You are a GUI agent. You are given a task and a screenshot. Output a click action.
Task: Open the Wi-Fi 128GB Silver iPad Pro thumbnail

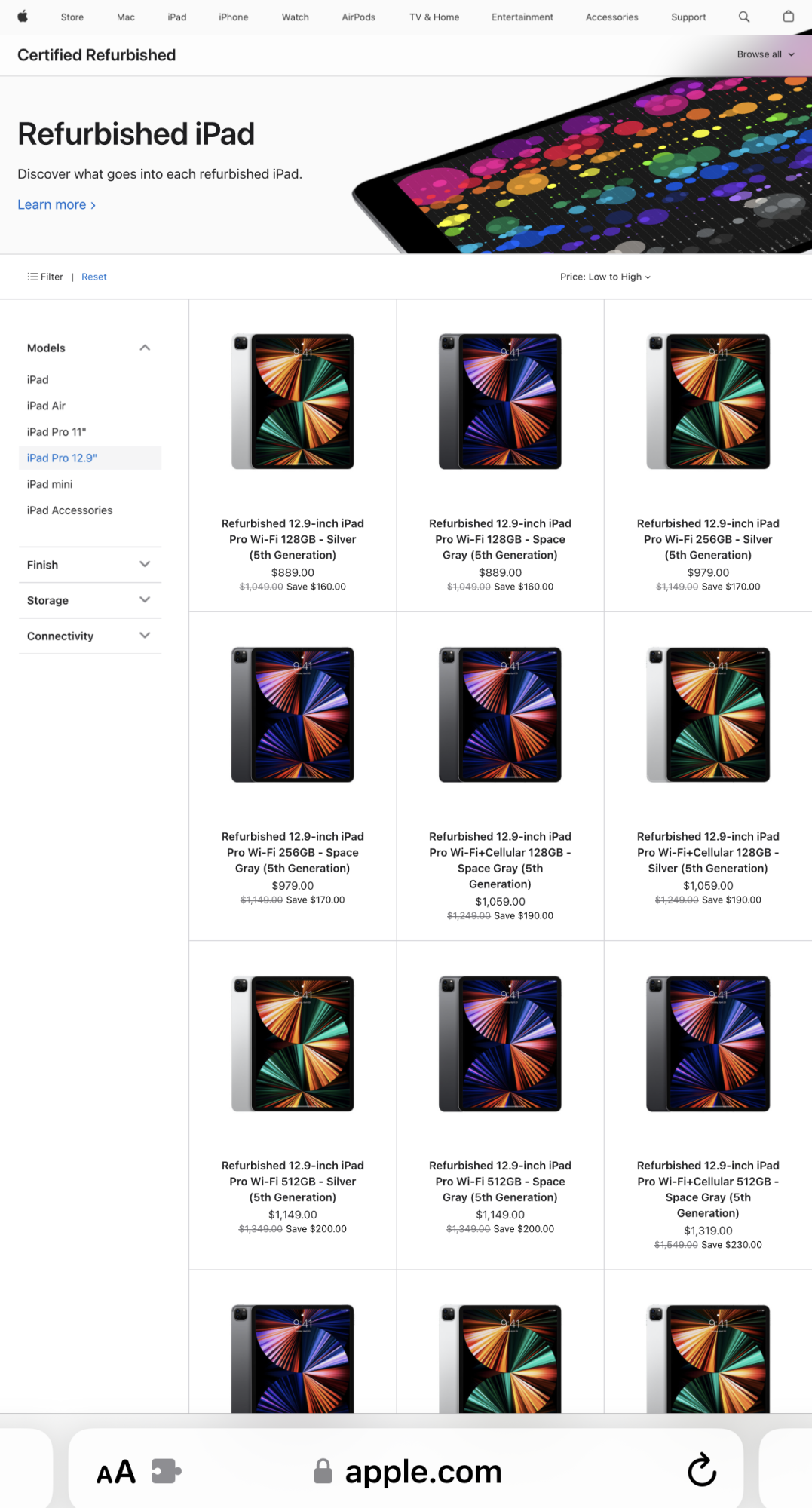293,401
